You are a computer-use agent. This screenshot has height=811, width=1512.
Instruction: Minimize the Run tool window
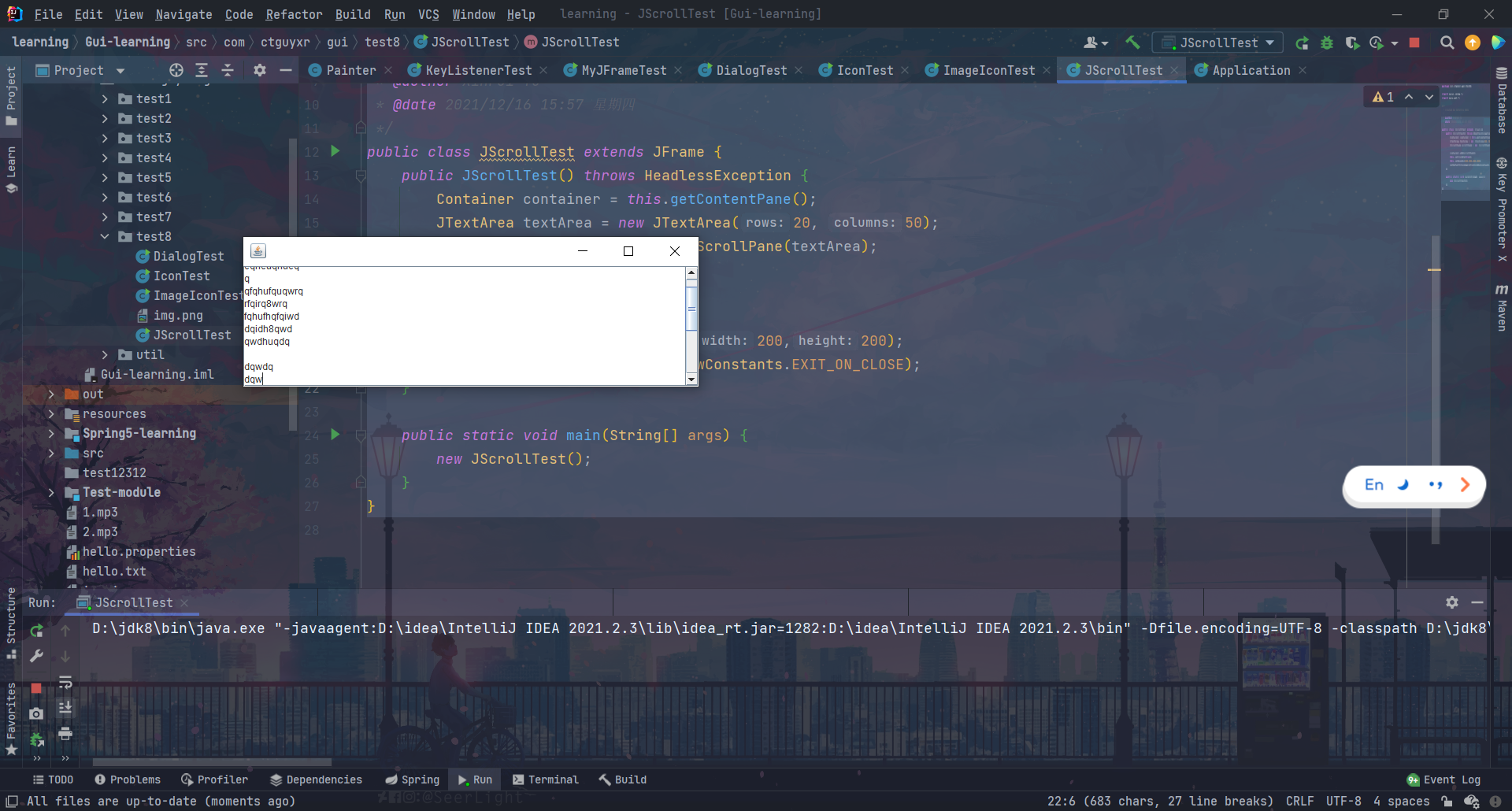click(x=1477, y=602)
